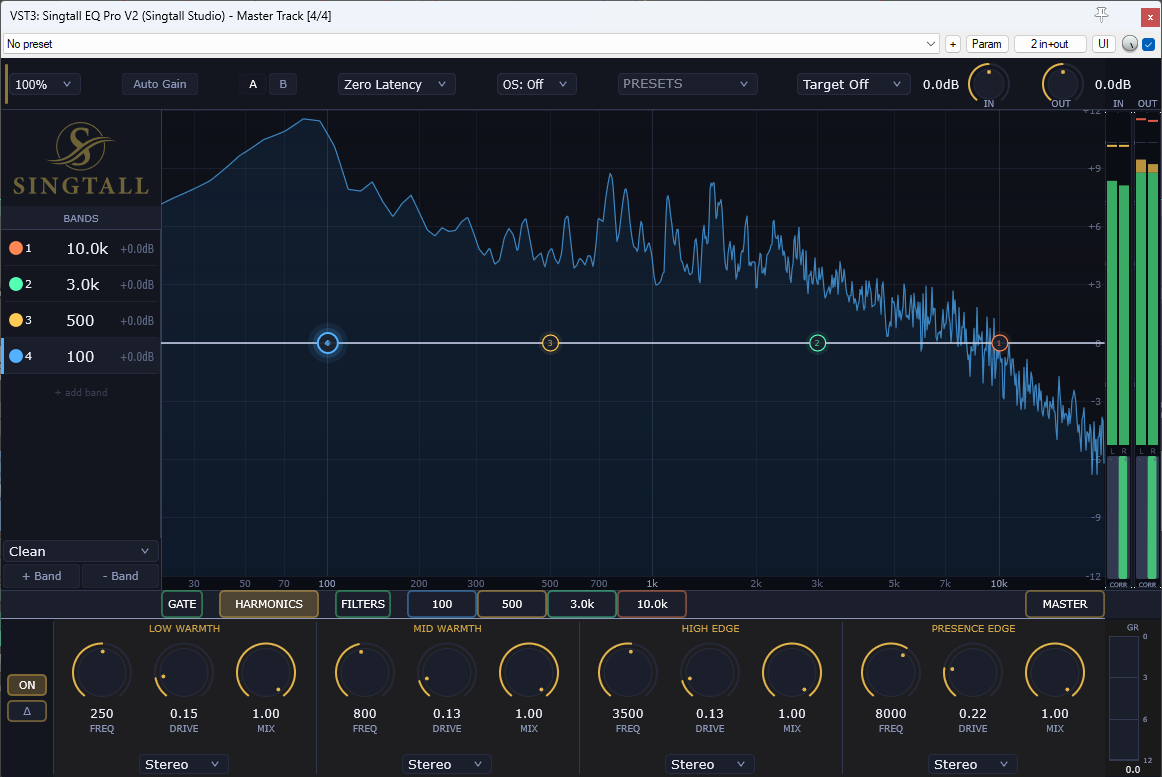Switch to the 500 band tab

click(512, 604)
